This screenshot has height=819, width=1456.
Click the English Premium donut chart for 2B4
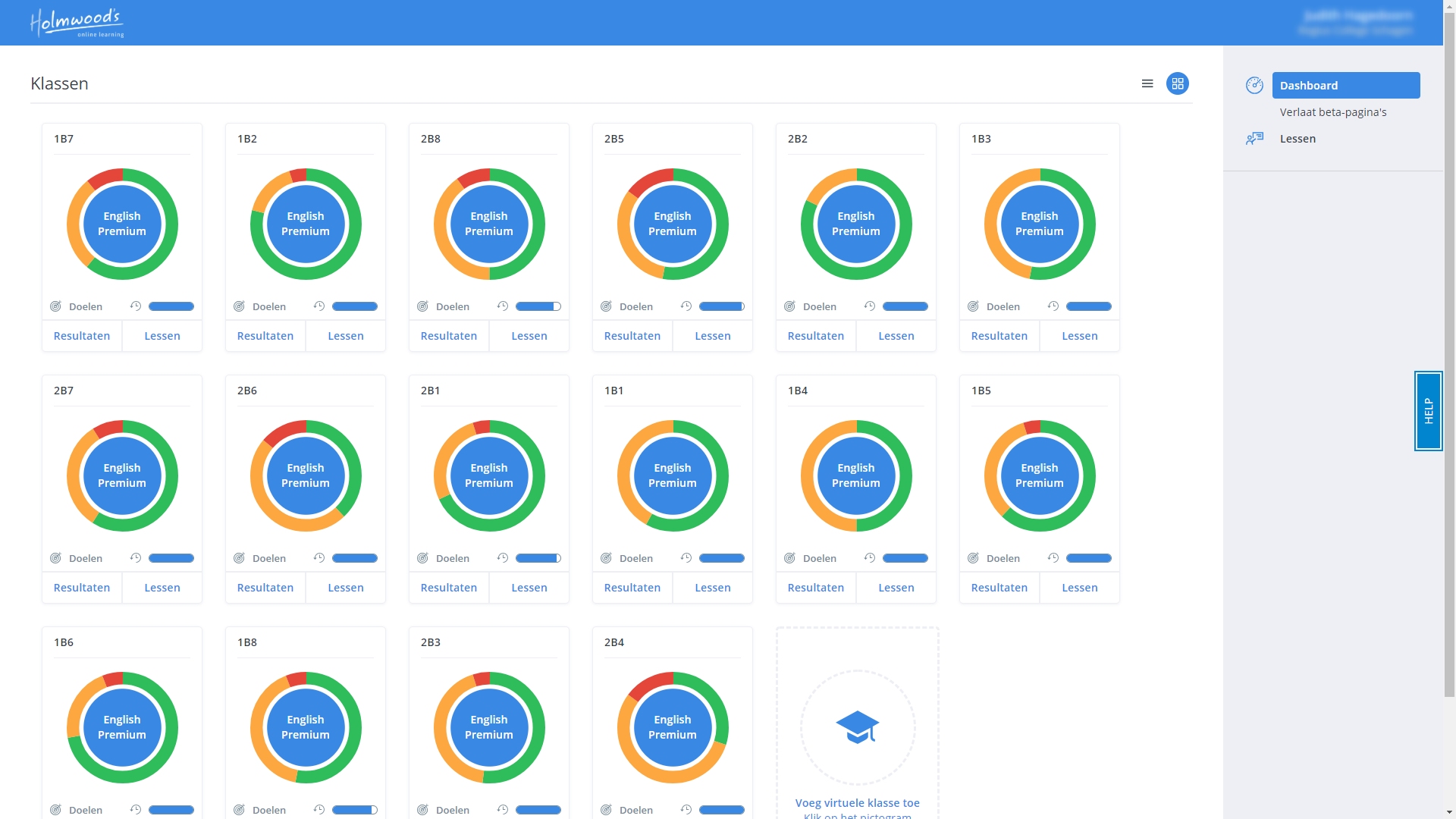(x=673, y=727)
